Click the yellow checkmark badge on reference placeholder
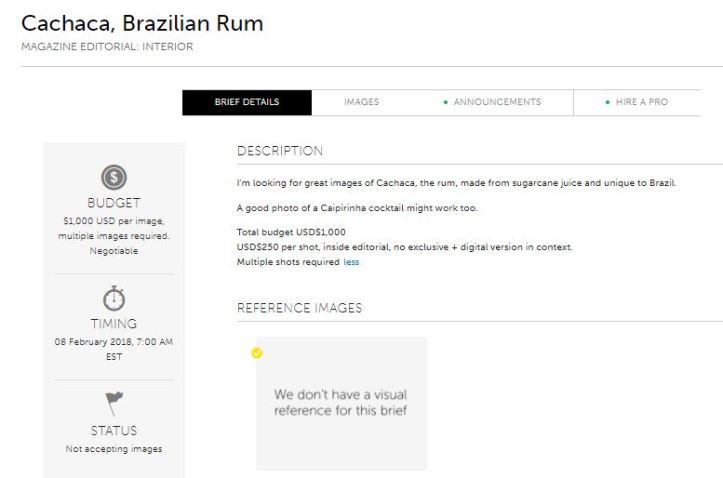This screenshot has width=723, height=478. [x=257, y=353]
